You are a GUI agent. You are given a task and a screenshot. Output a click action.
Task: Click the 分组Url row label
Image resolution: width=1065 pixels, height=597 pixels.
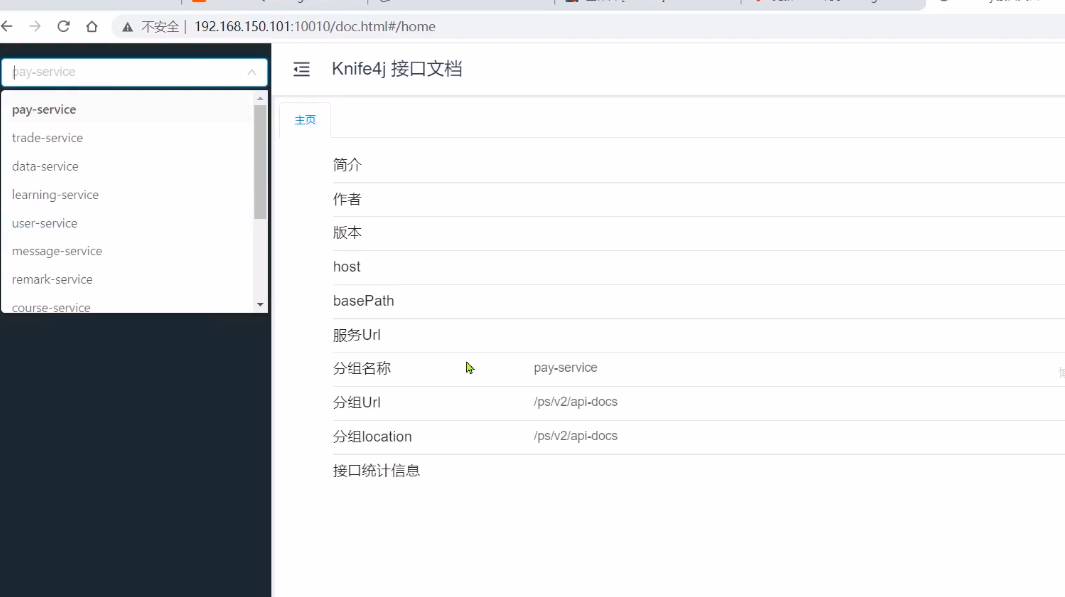pyautogui.click(x=357, y=403)
